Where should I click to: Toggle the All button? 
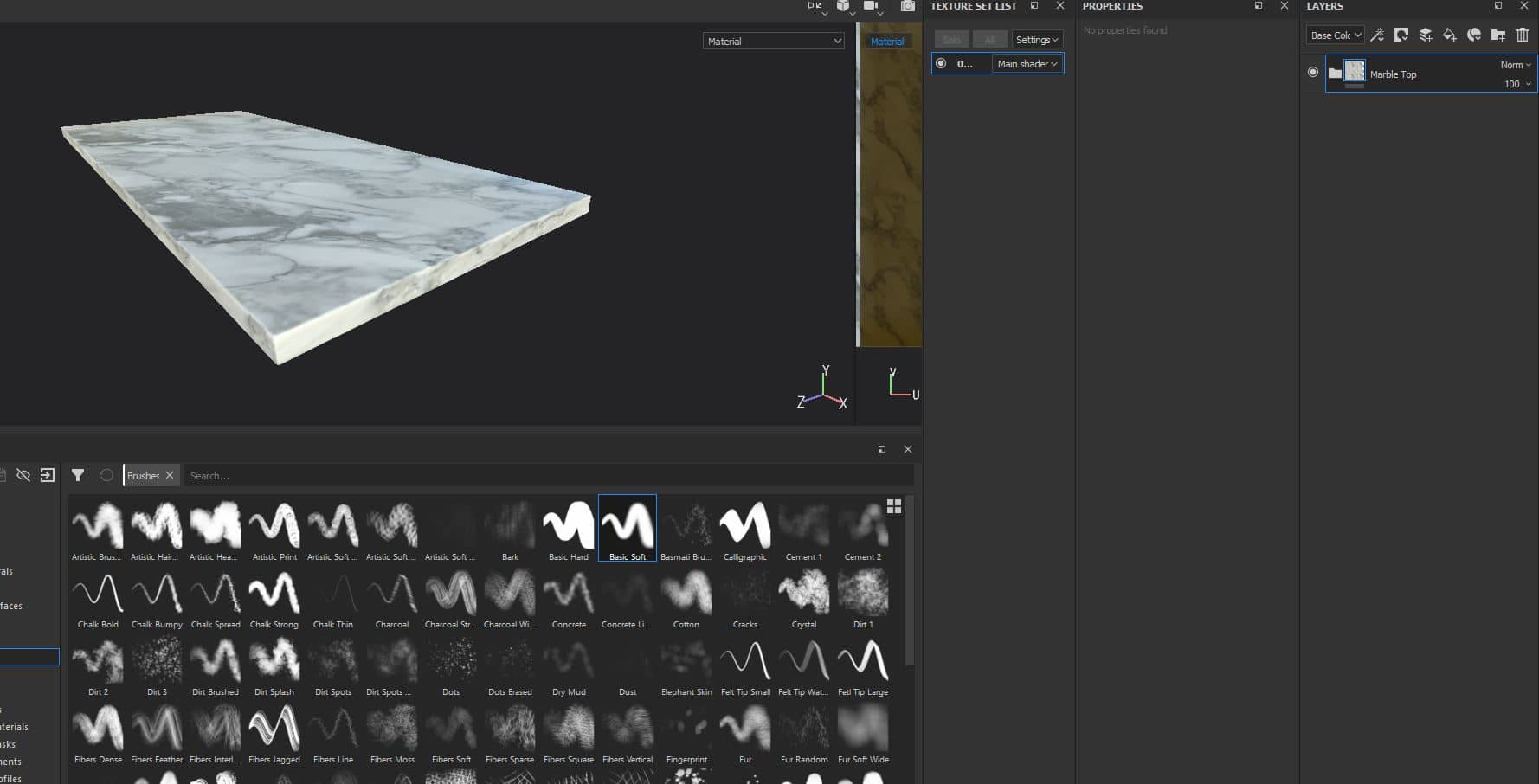point(989,40)
